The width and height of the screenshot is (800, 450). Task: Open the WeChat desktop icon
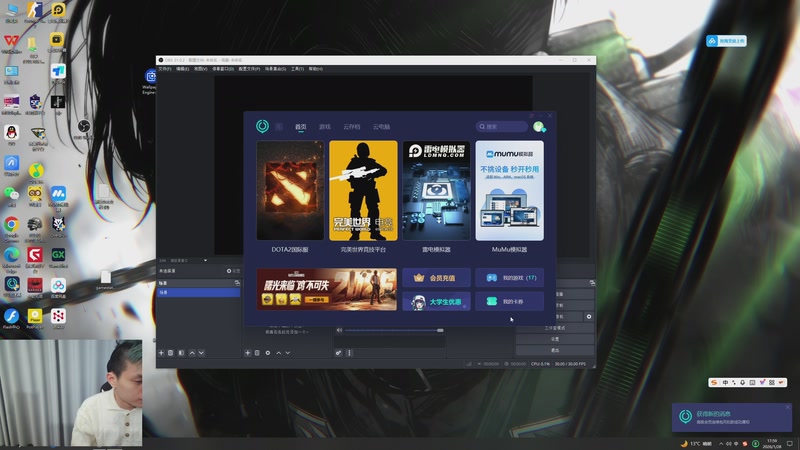tap(11, 196)
